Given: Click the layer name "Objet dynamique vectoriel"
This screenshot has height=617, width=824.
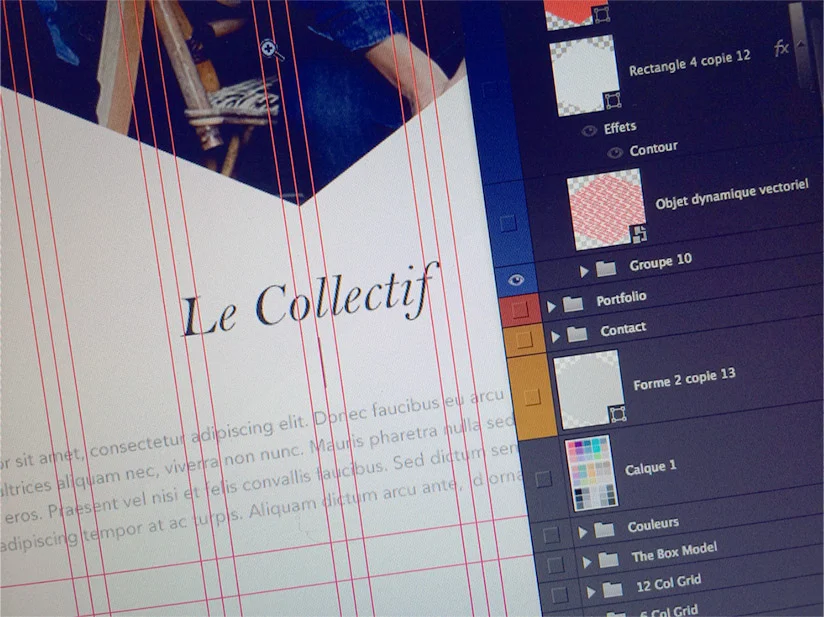Looking at the screenshot, I should pos(732,193).
